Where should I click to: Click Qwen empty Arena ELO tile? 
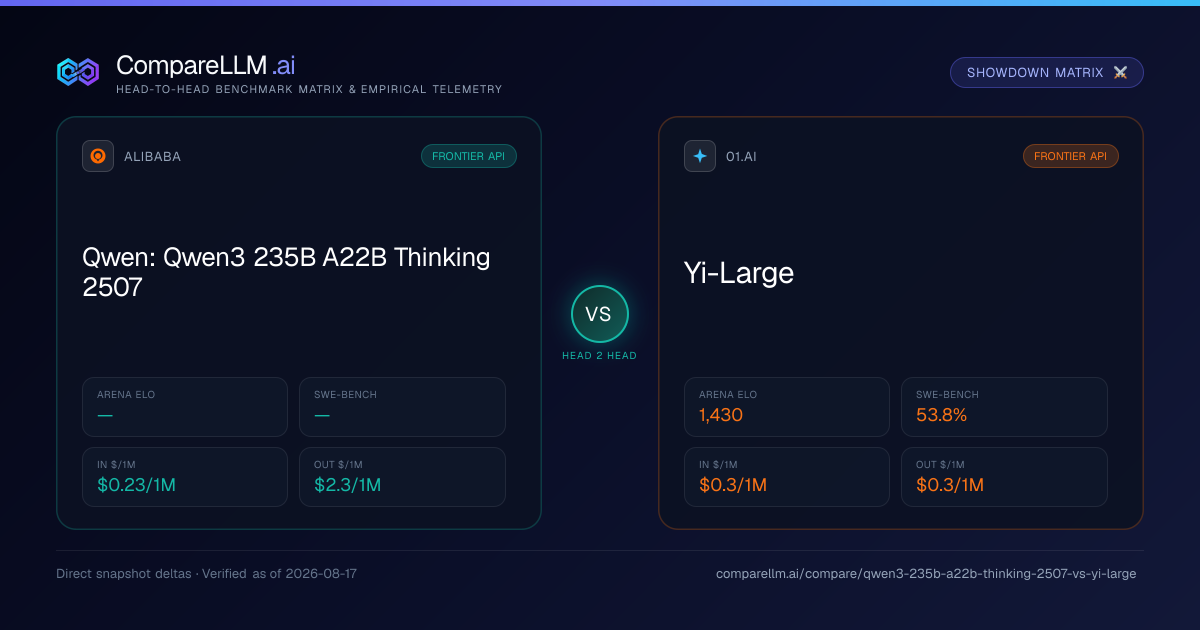pos(185,407)
